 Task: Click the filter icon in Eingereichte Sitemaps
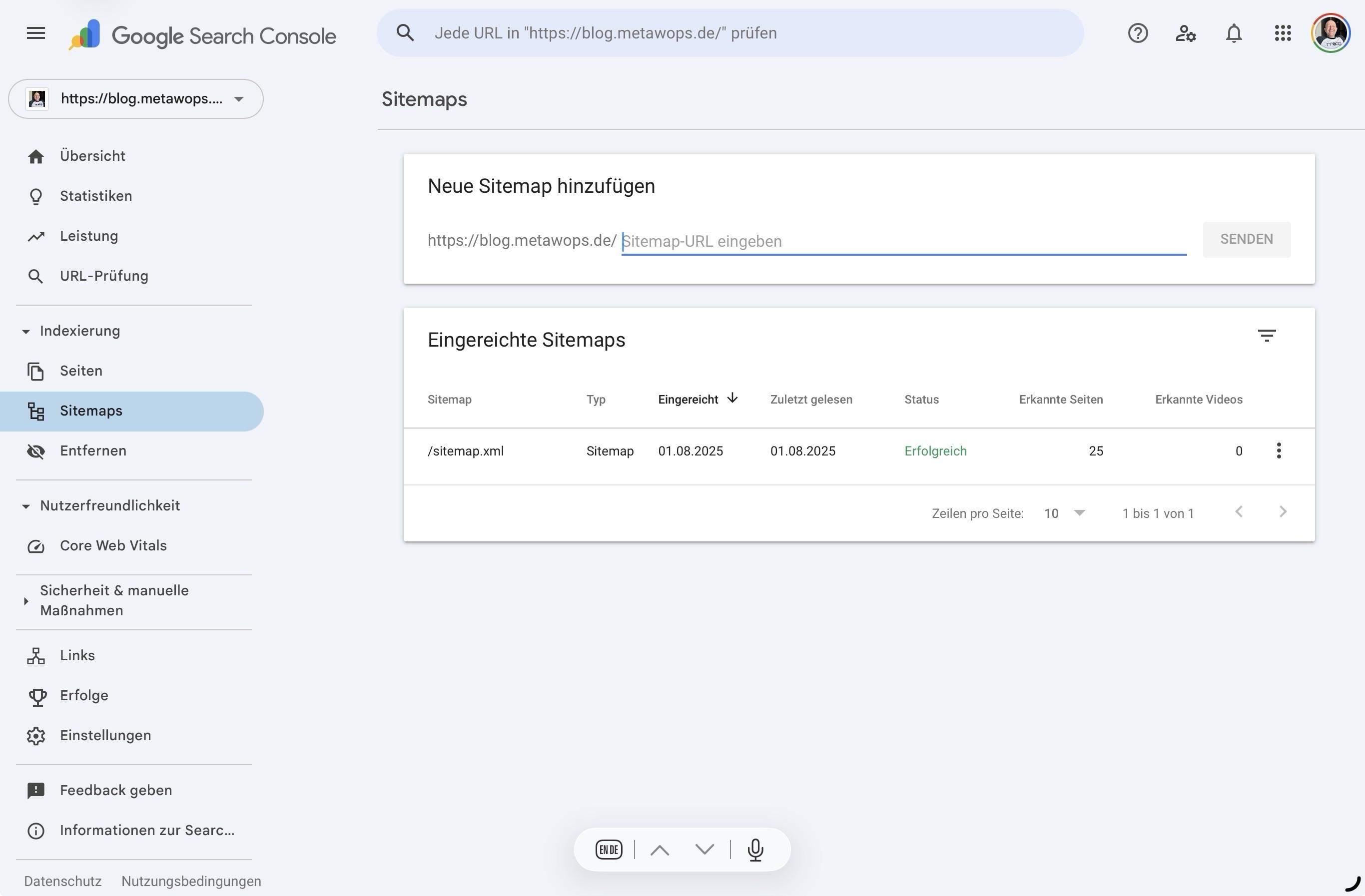(1267, 335)
